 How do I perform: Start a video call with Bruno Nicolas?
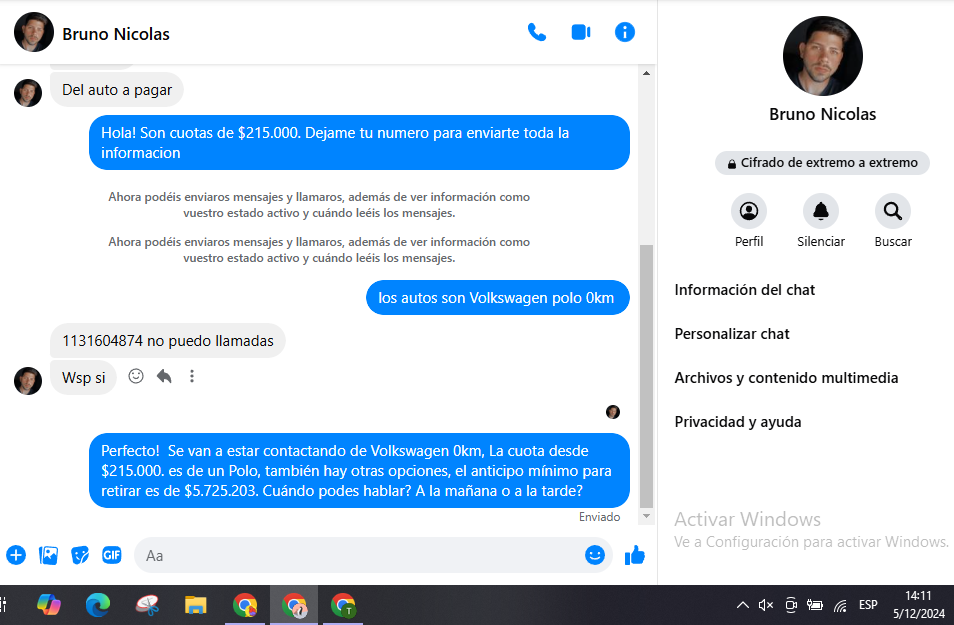pyautogui.click(x=581, y=32)
